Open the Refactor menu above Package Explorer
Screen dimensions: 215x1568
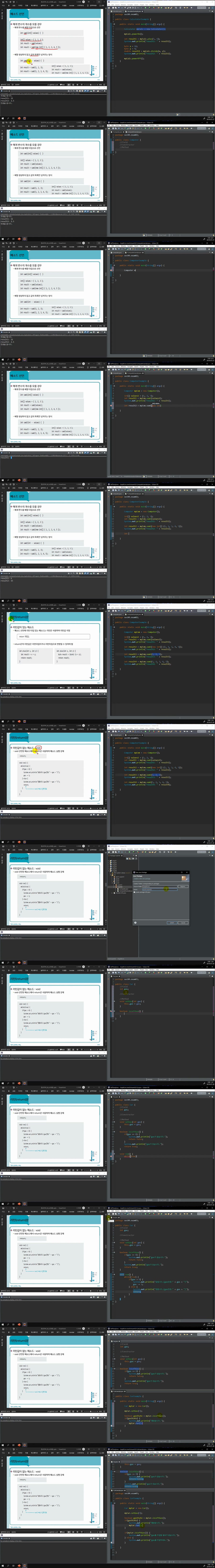(123, 849)
